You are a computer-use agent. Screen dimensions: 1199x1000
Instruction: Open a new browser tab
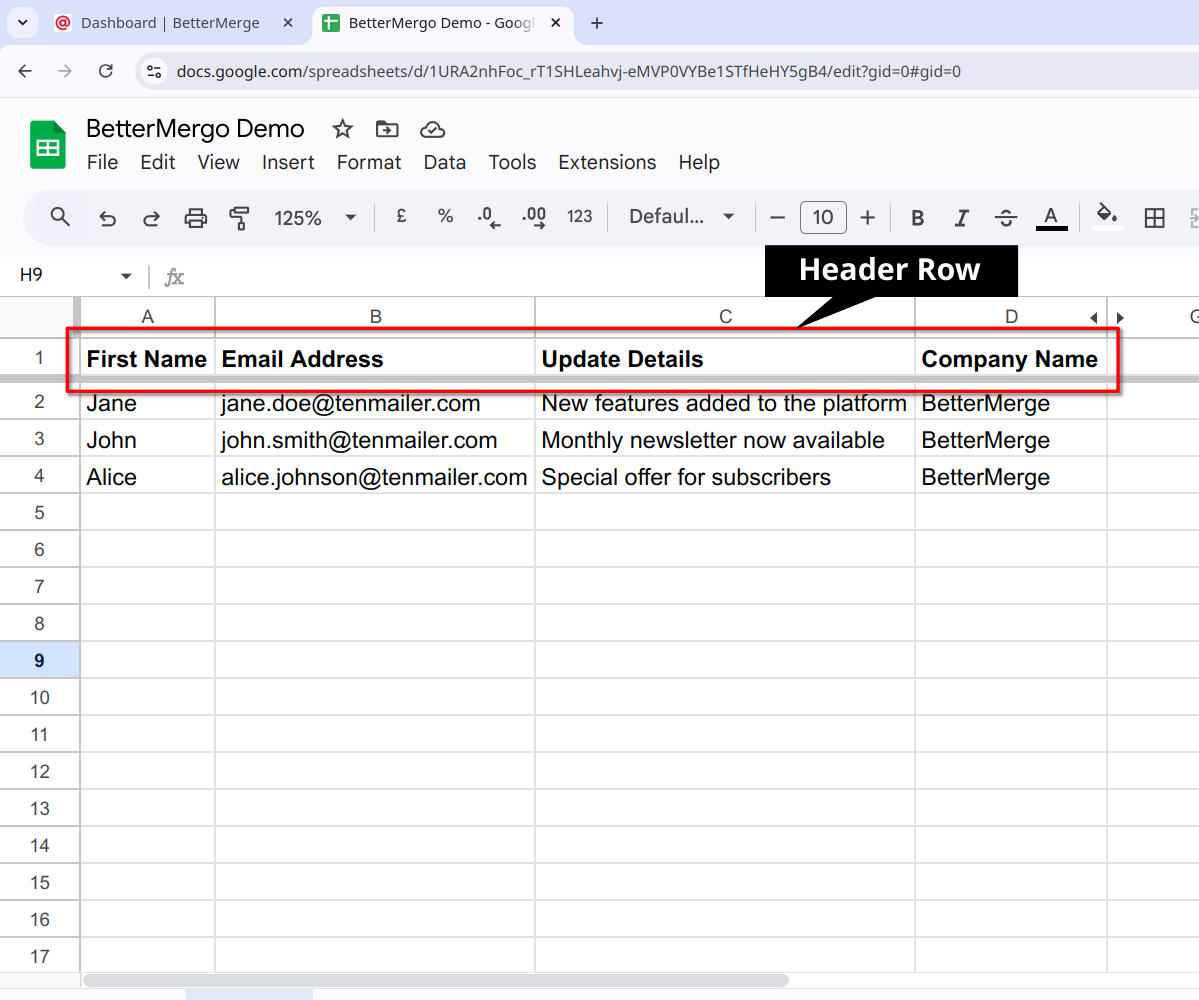click(597, 23)
